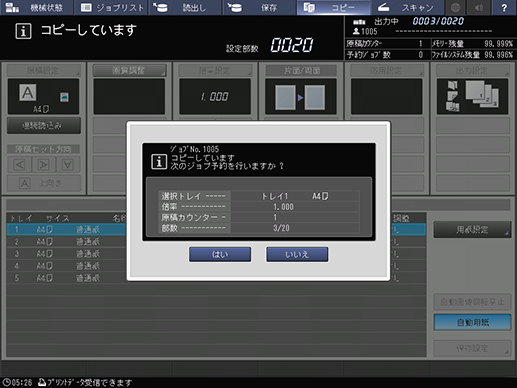The width and height of the screenshot is (517, 388).
Task: Toggle 連続読込み mode
Action: [44, 125]
